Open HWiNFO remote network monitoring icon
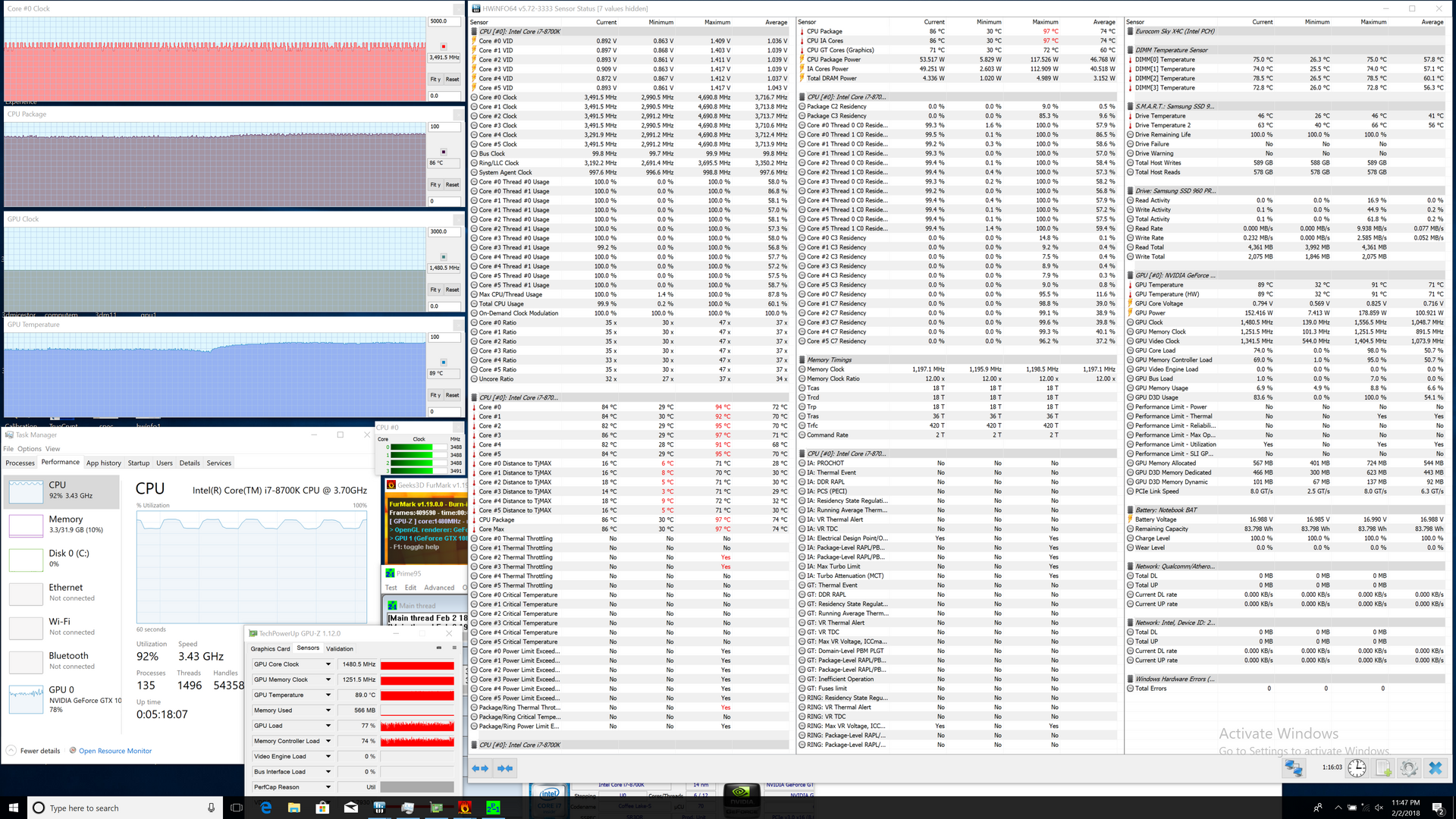Viewport: 1456px width, 819px height. coord(1293,767)
